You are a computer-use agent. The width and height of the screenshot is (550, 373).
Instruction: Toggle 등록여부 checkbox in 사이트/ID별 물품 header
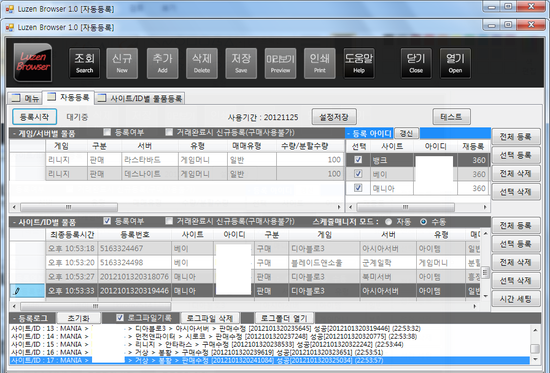point(107,221)
